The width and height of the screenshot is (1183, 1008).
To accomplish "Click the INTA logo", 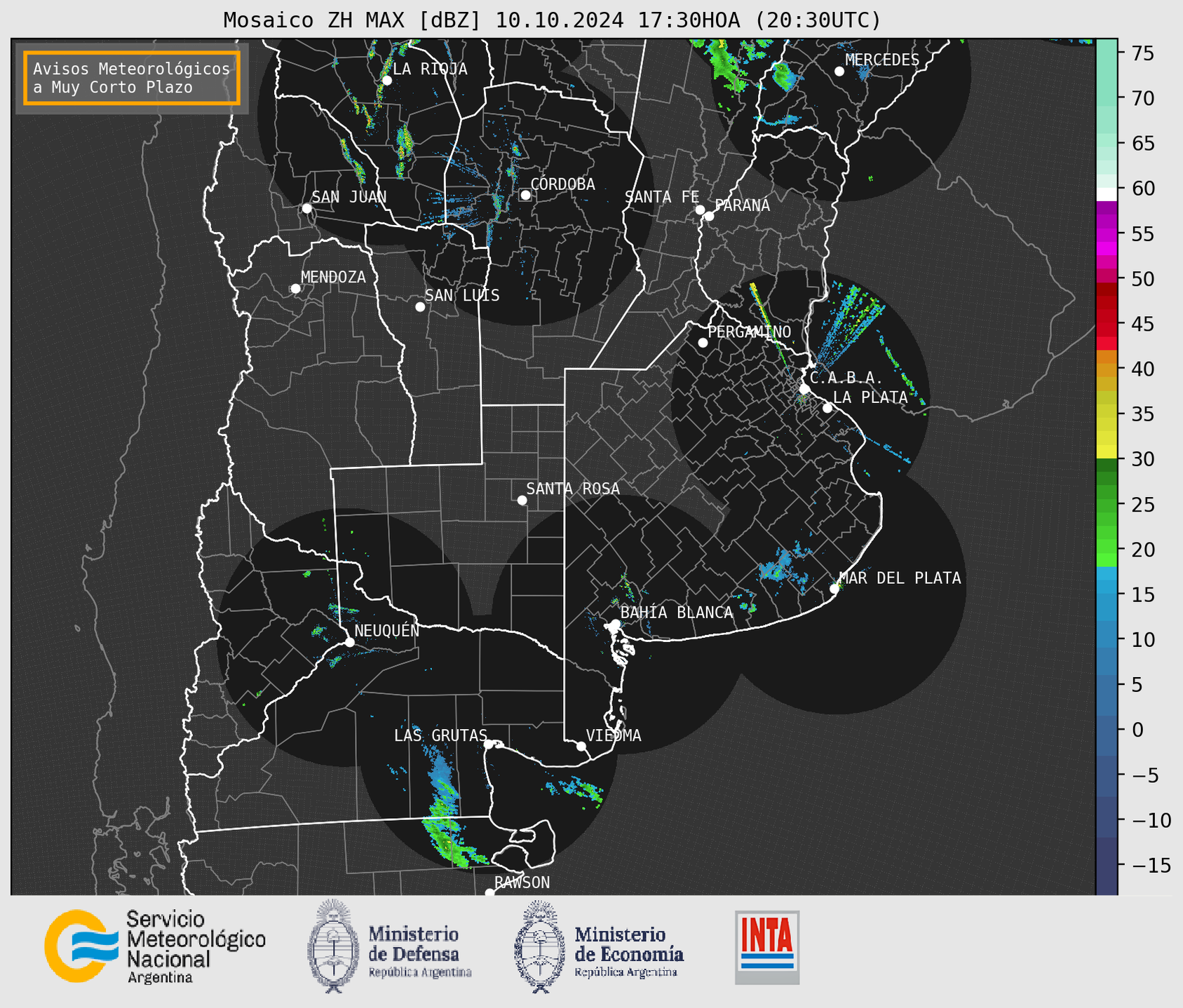I will 767,947.
